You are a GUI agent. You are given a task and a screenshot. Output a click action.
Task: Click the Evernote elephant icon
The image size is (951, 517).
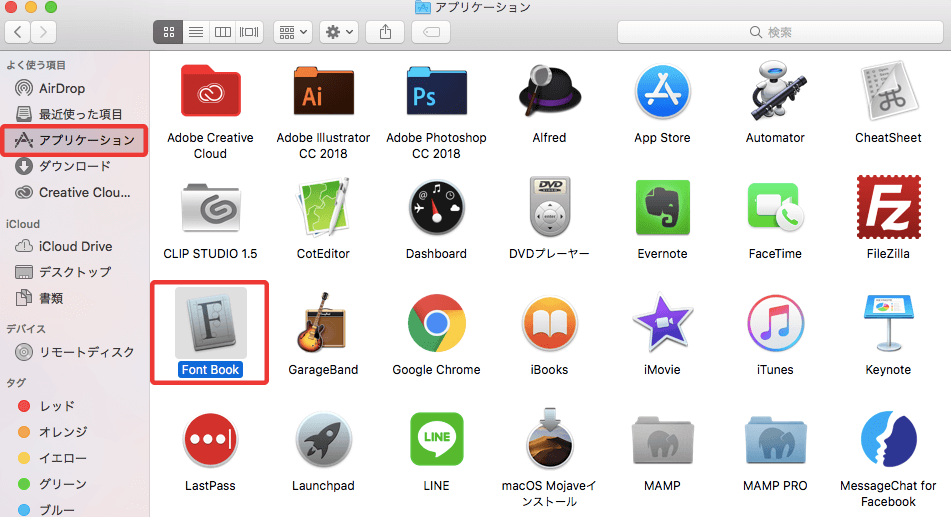pyautogui.click(x=663, y=208)
